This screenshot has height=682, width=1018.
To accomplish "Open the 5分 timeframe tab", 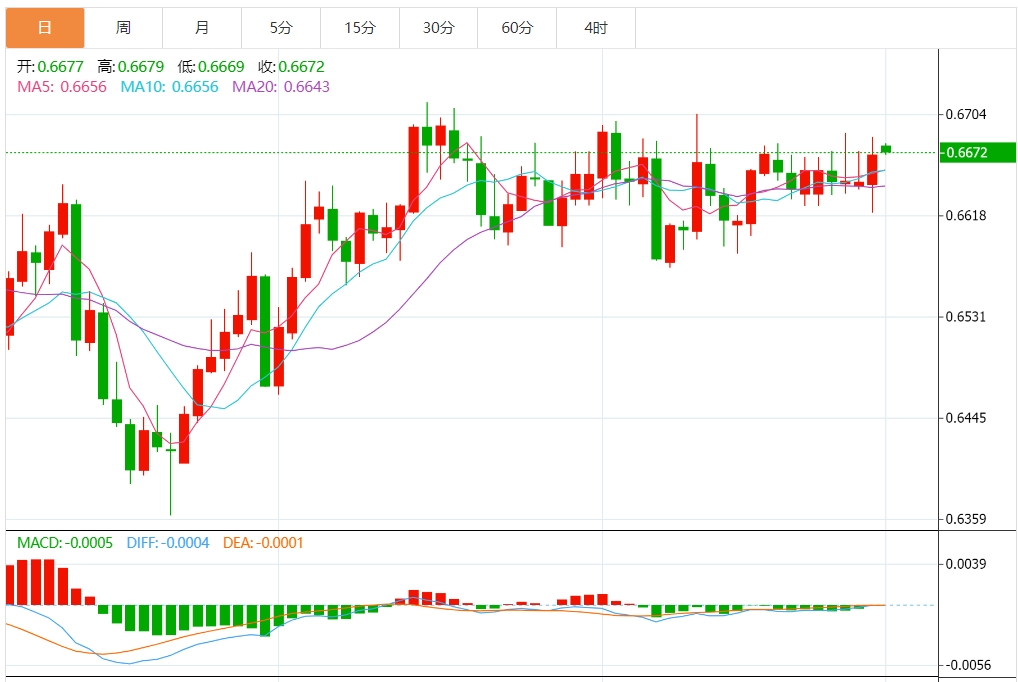I will 281,28.
